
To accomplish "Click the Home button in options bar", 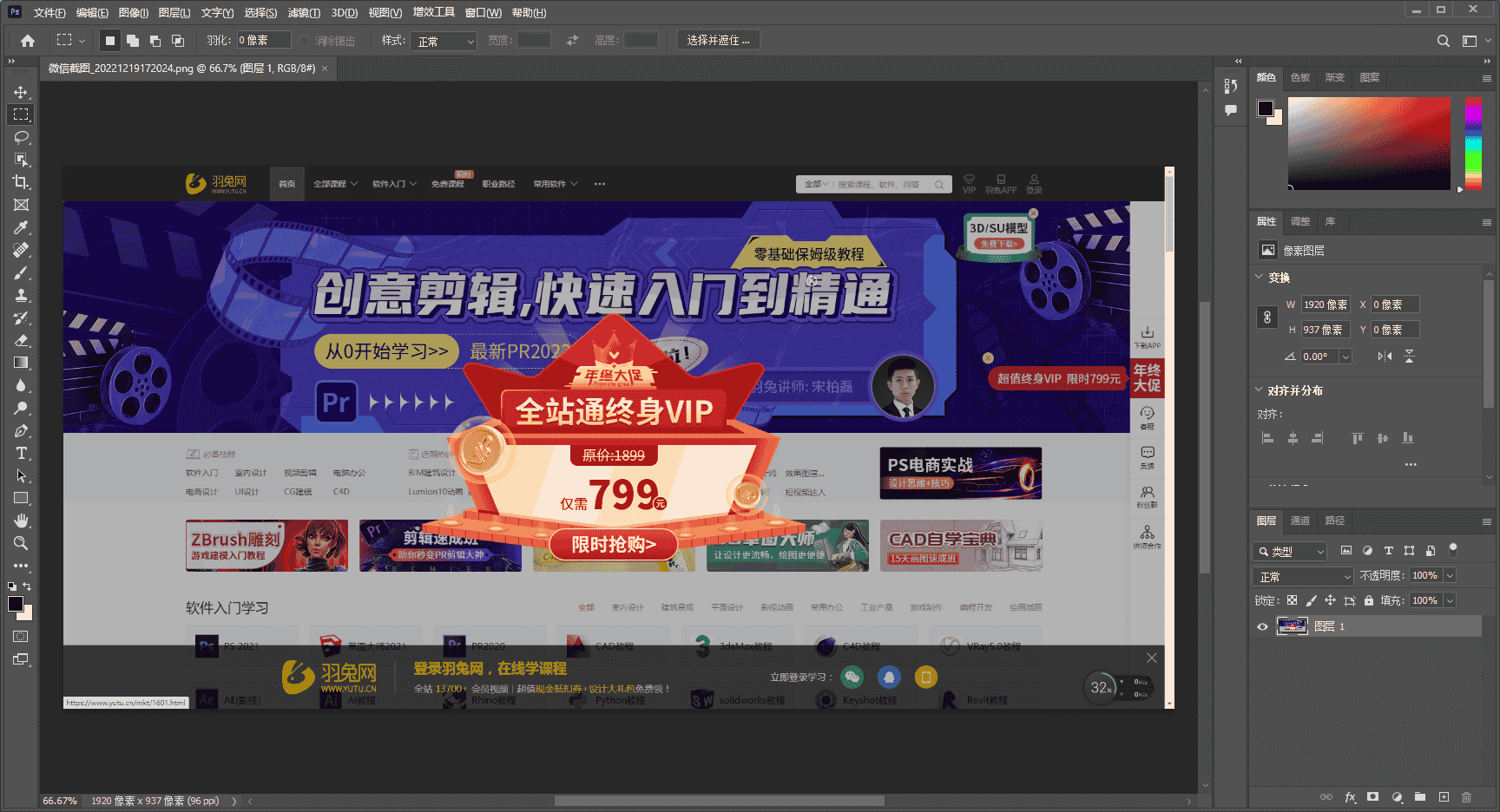I will pyautogui.click(x=28, y=41).
